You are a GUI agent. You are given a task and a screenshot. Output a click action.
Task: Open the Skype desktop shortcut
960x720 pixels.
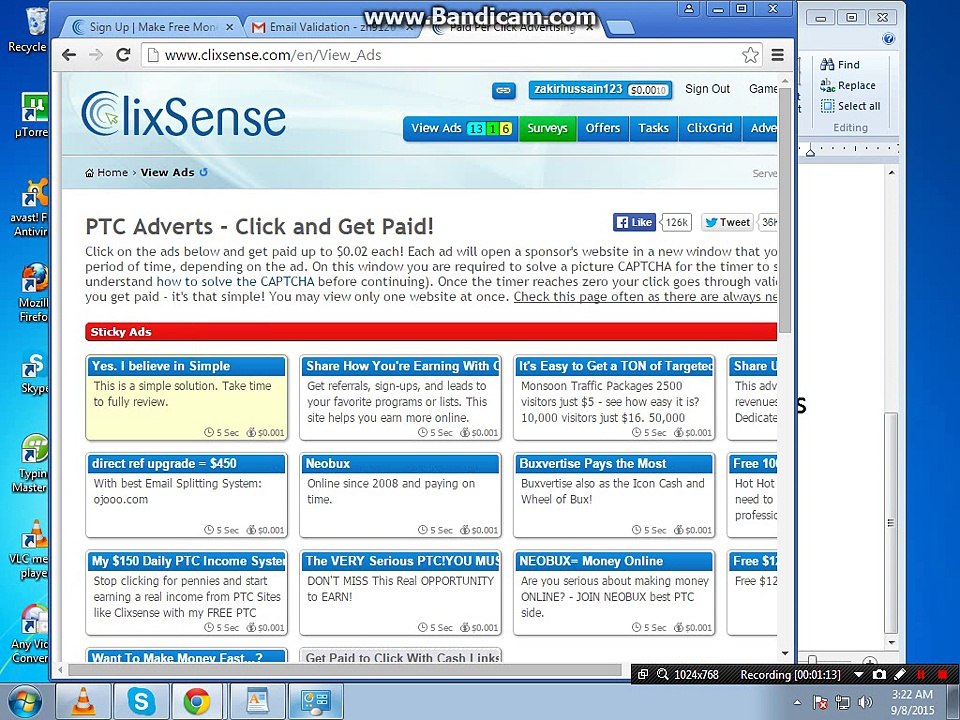point(34,373)
